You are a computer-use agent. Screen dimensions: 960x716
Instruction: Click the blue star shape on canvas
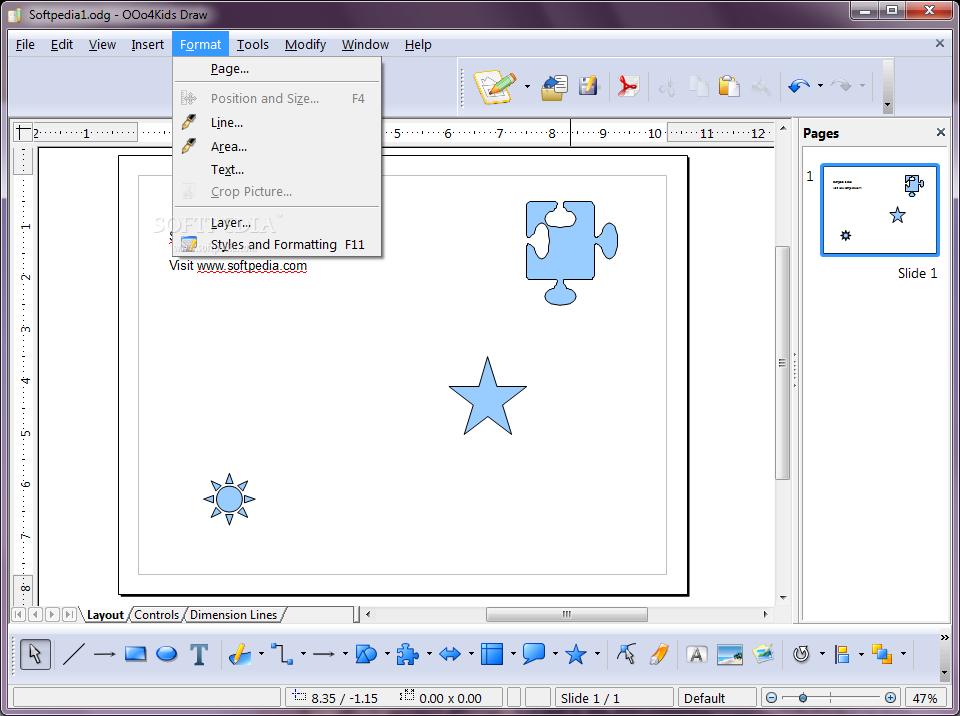[x=487, y=399]
